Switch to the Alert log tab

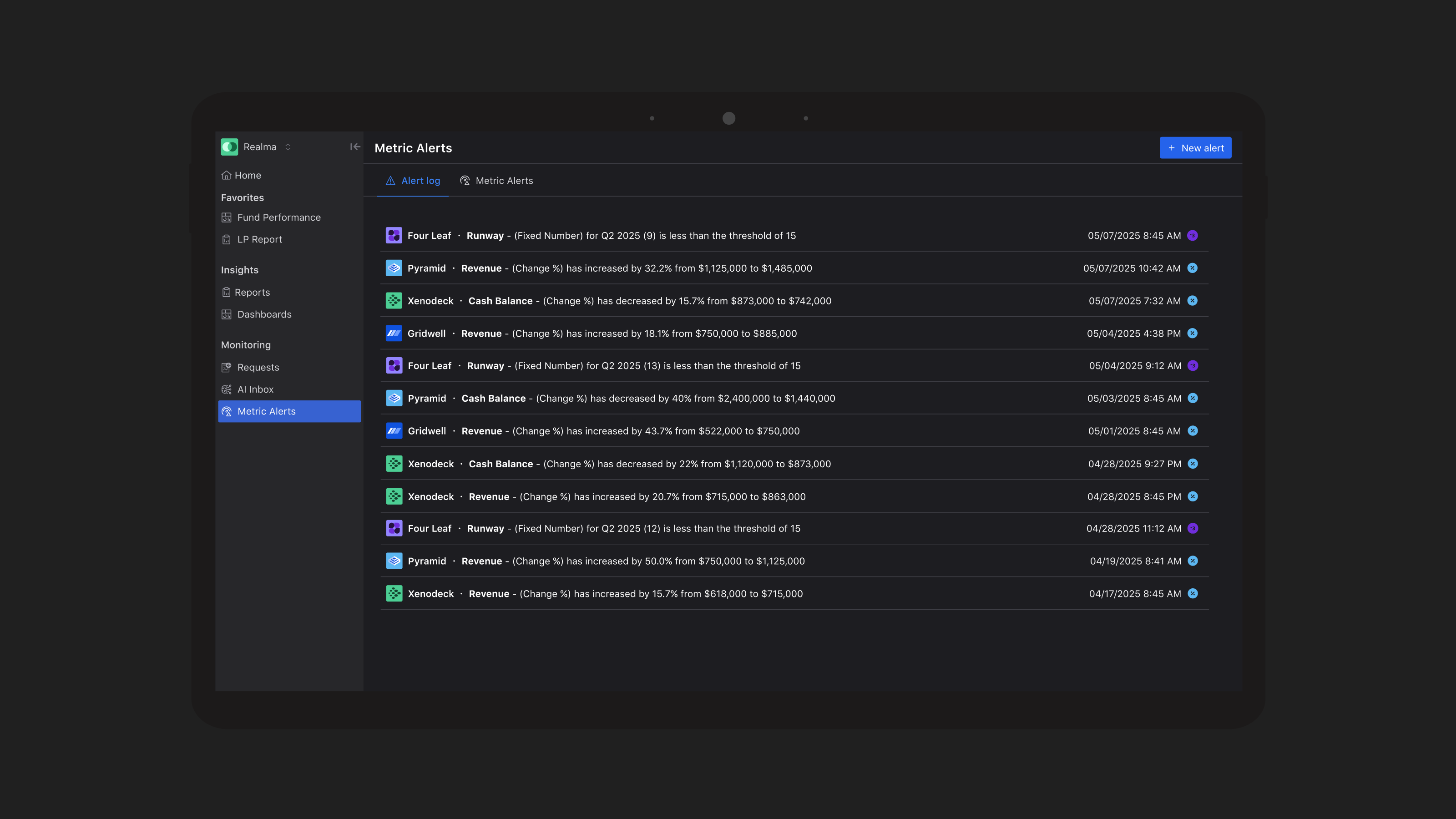coord(413,181)
